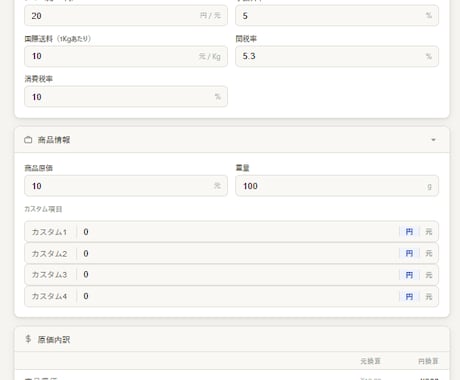460x380 pixels.
Task: Focus the 円/元 rate field showing 20
Action: point(126,16)
